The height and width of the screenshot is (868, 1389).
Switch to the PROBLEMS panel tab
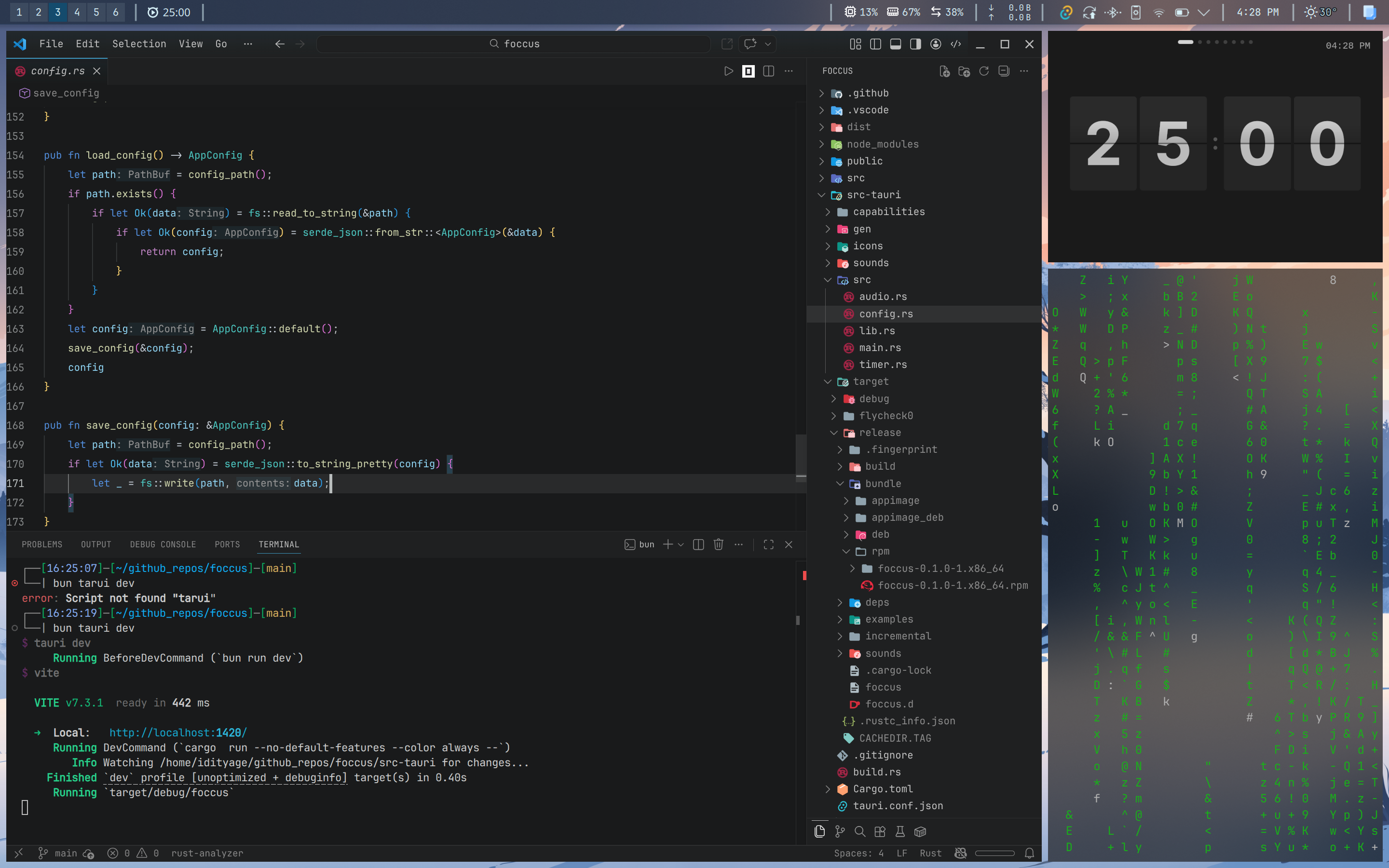tap(42, 544)
